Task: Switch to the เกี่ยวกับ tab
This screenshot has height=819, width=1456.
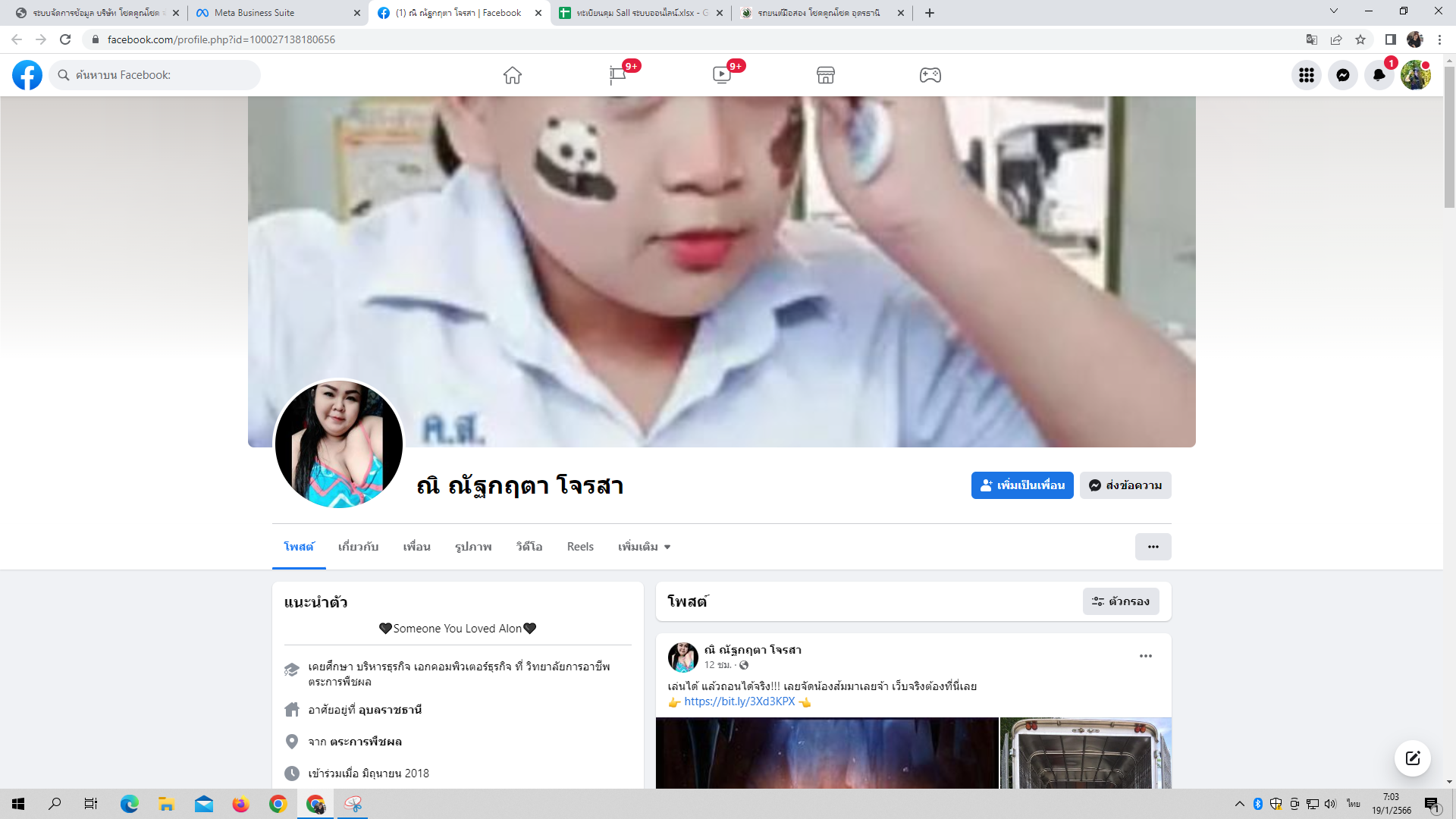Action: (x=358, y=547)
